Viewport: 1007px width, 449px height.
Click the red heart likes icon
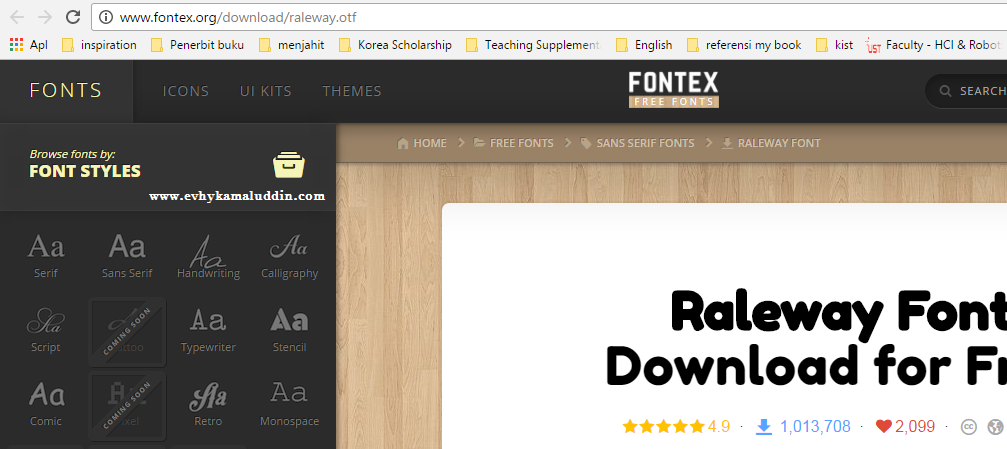pyautogui.click(x=884, y=426)
